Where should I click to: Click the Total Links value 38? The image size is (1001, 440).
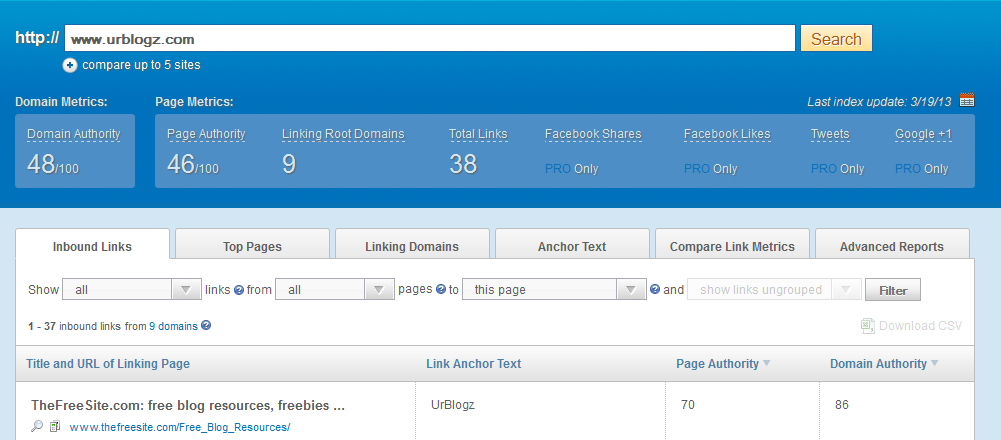pyautogui.click(x=463, y=164)
